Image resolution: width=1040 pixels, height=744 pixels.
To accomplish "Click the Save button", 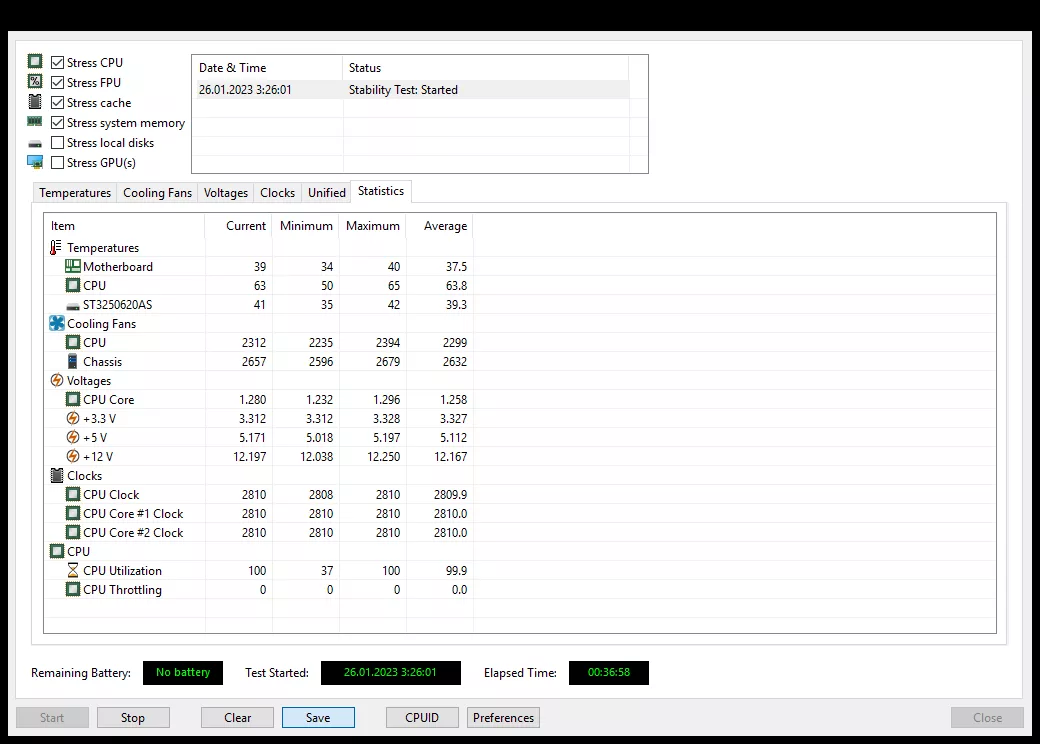I will (x=318, y=717).
